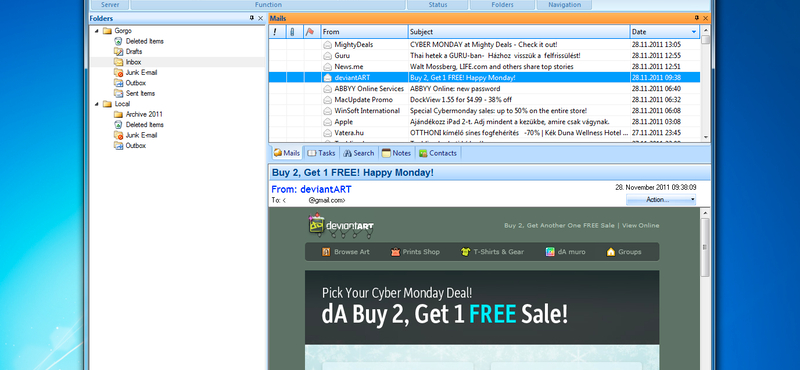Open WinSoft International Cybermonday sales email

pyautogui.click(x=484, y=111)
